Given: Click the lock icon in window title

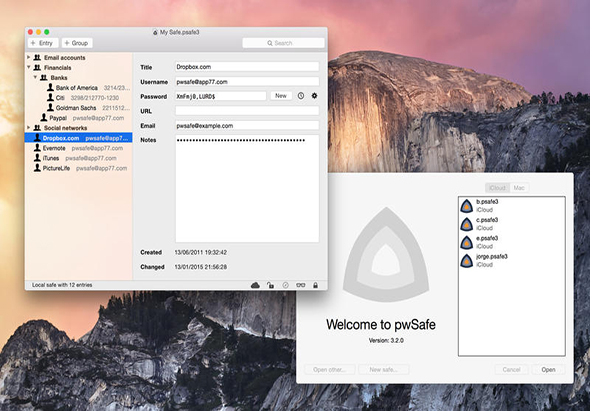Looking at the screenshot, I should tap(155, 32).
